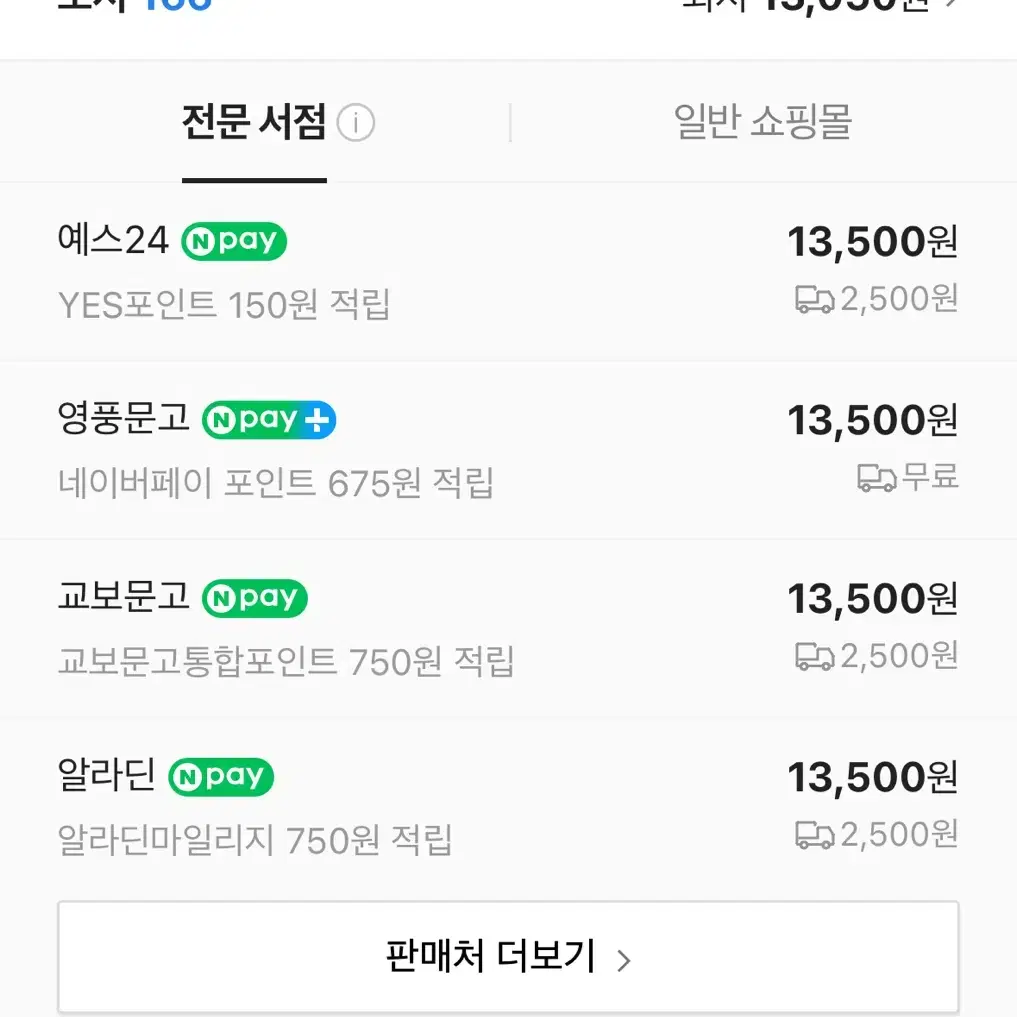
Task: Click the delivery truck icon for 교보문고
Action: [815, 656]
